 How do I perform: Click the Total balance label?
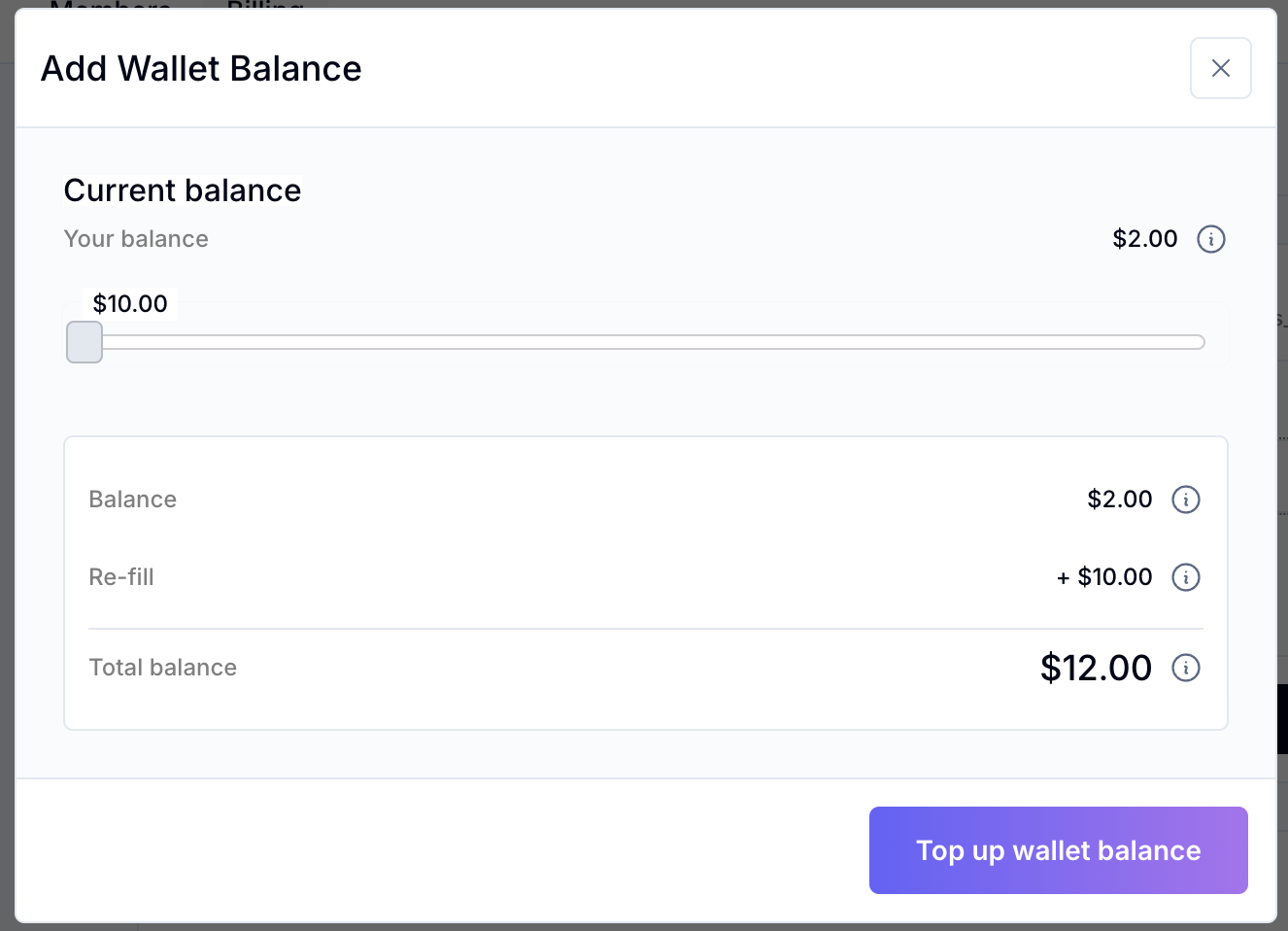(x=163, y=668)
